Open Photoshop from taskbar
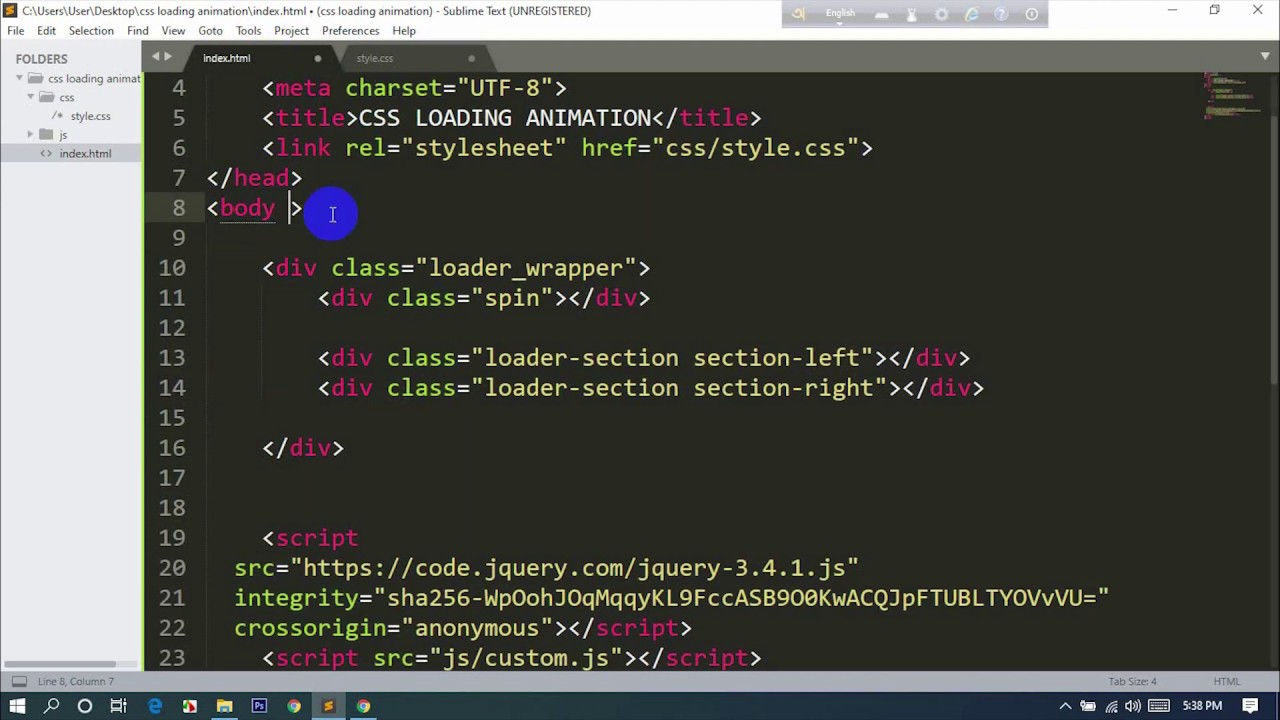Image resolution: width=1280 pixels, height=720 pixels. tap(259, 706)
